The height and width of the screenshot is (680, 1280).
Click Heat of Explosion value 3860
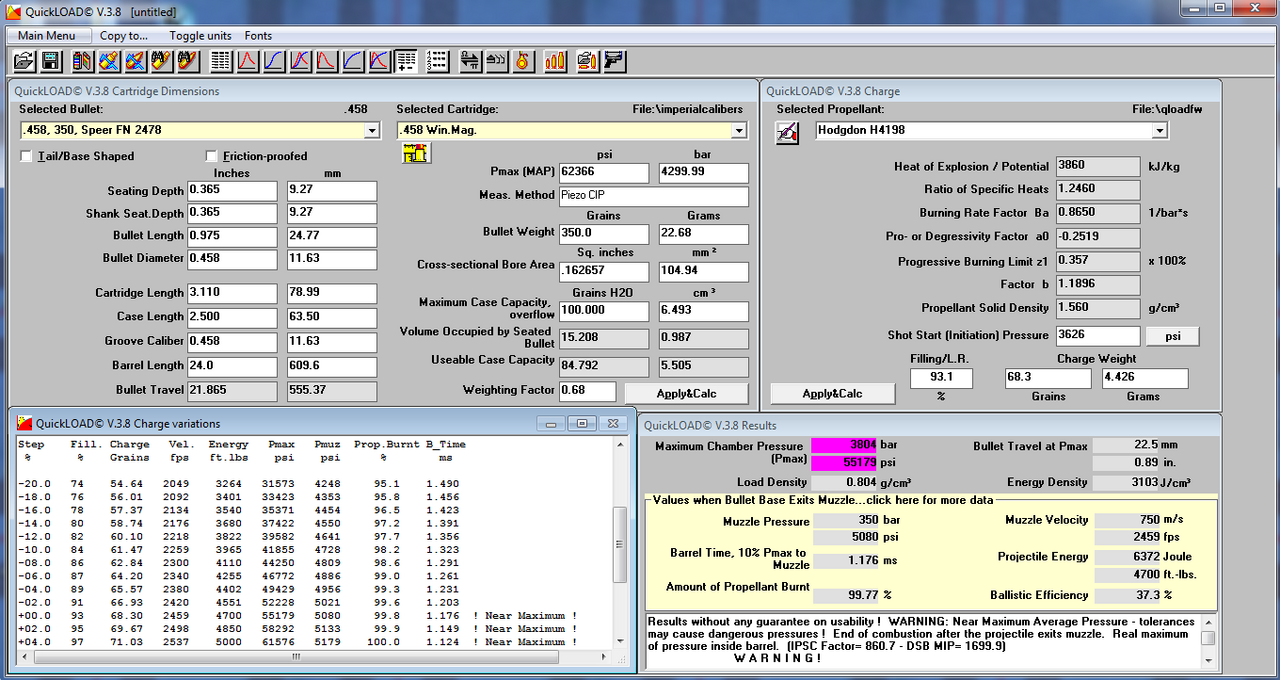coord(1098,166)
